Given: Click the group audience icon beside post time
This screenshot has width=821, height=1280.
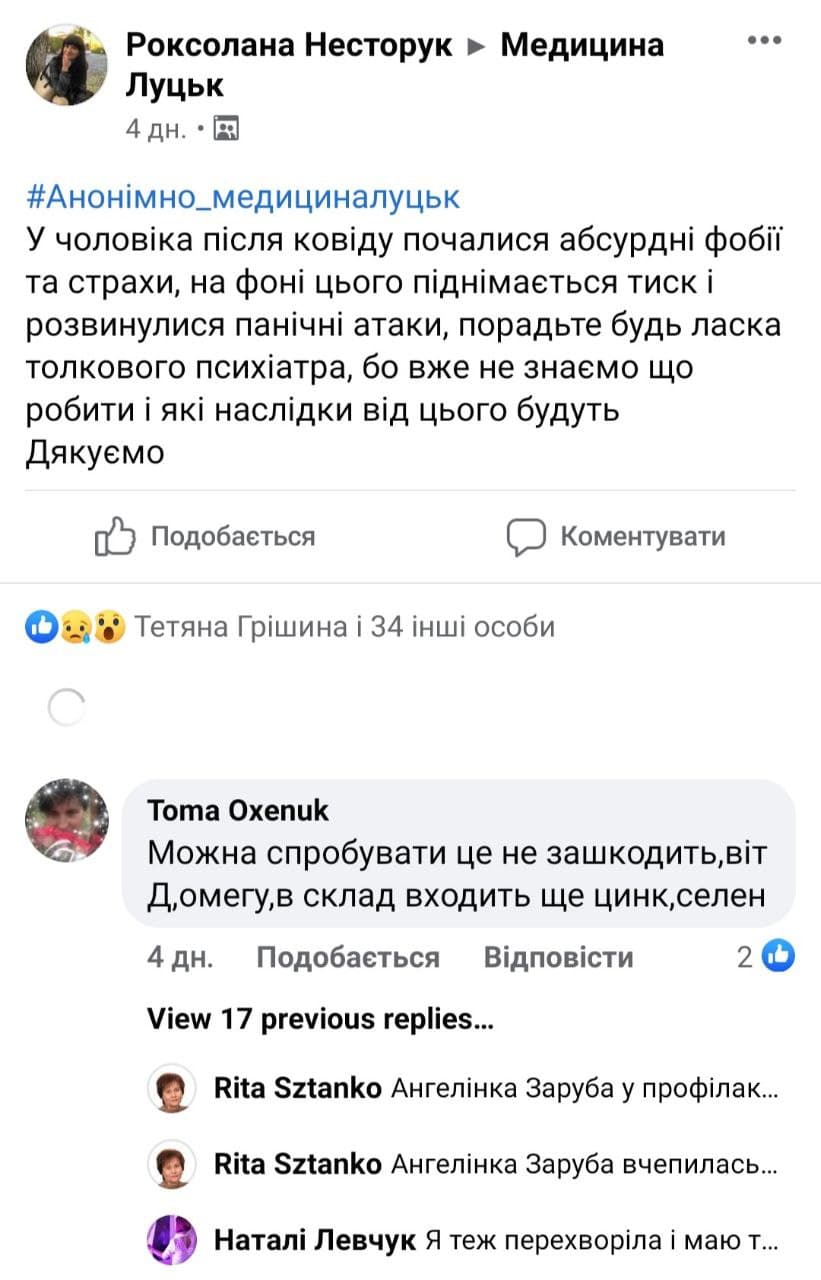Looking at the screenshot, I should [227, 129].
